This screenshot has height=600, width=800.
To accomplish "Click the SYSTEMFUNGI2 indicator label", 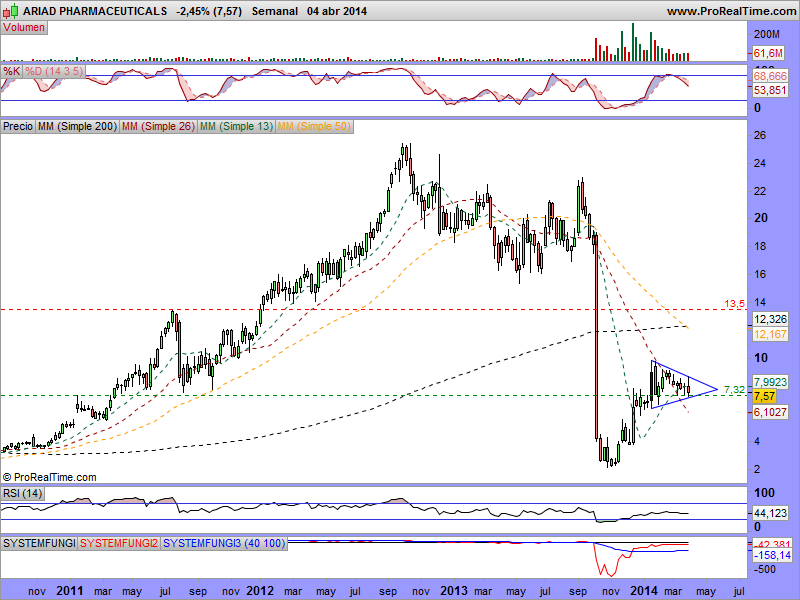I will click(119, 543).
